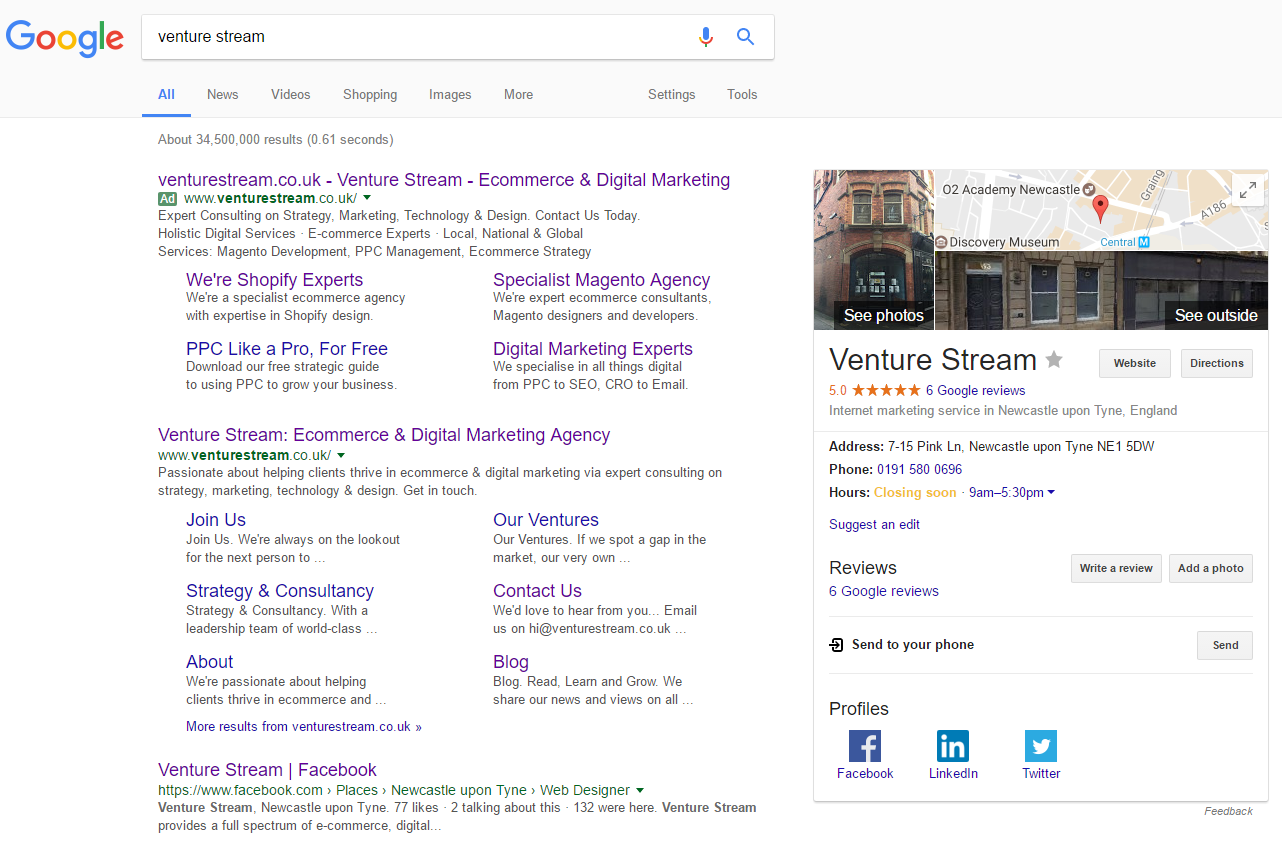Open See photos thumbnail
Viewport: 1282px width, 844px height.
click(874, 250)
